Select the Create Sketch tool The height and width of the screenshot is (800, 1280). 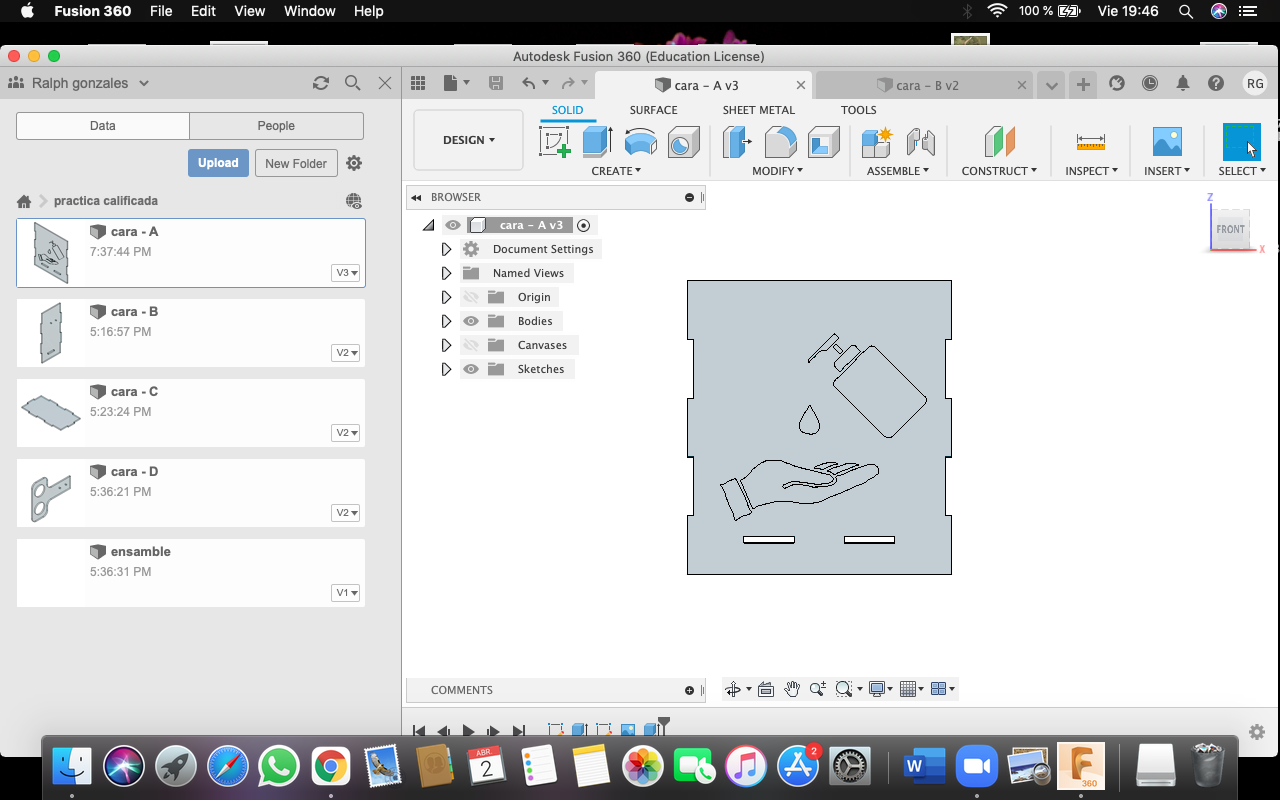coord(554,142)
